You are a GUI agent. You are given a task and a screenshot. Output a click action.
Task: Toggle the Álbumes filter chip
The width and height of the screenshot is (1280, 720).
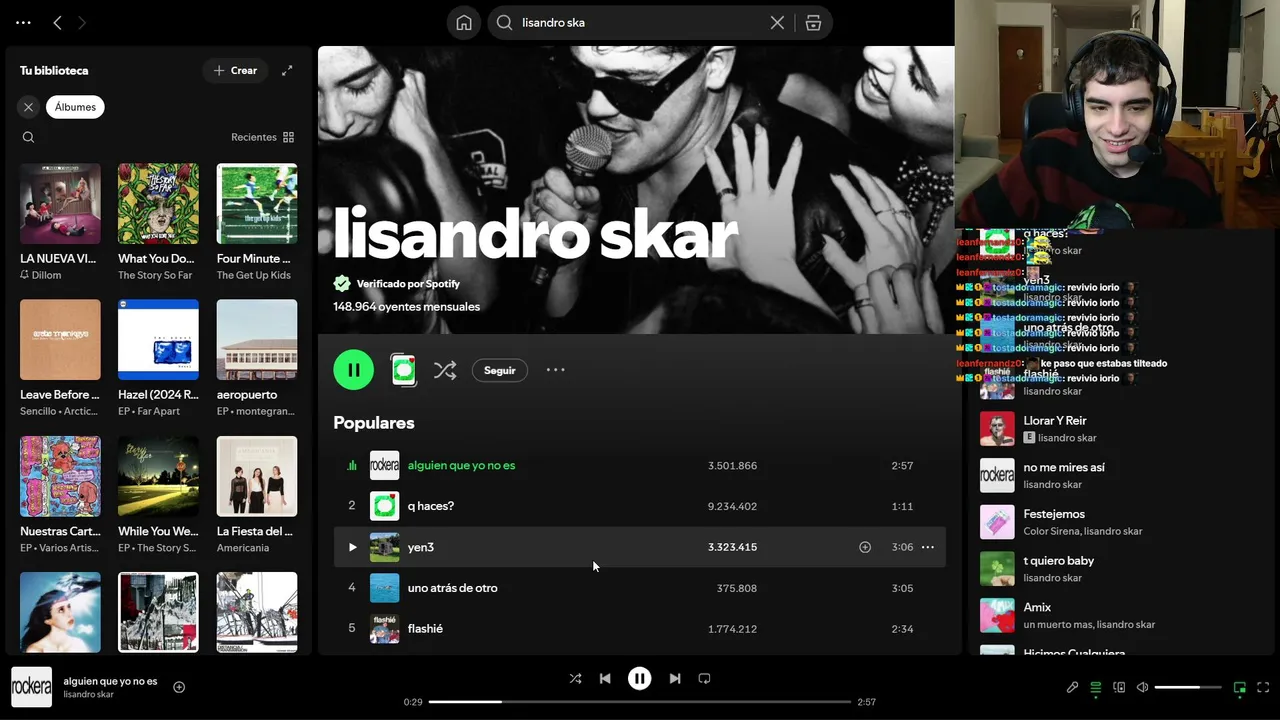tap(75, 107)
